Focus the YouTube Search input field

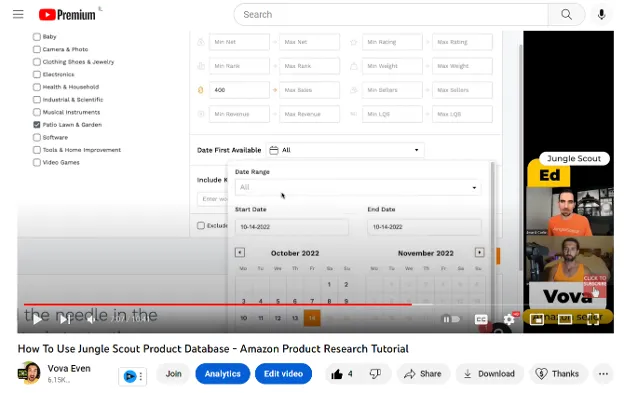(391, 15)
